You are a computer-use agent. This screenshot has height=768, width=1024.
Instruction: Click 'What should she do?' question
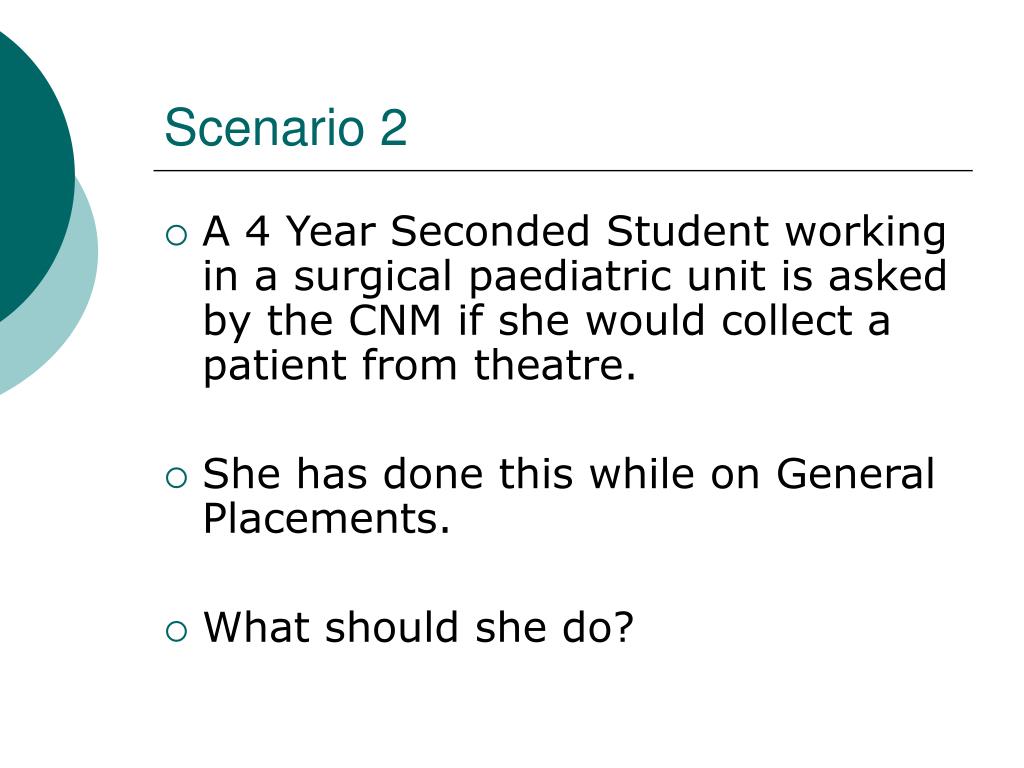click(419, 627)
